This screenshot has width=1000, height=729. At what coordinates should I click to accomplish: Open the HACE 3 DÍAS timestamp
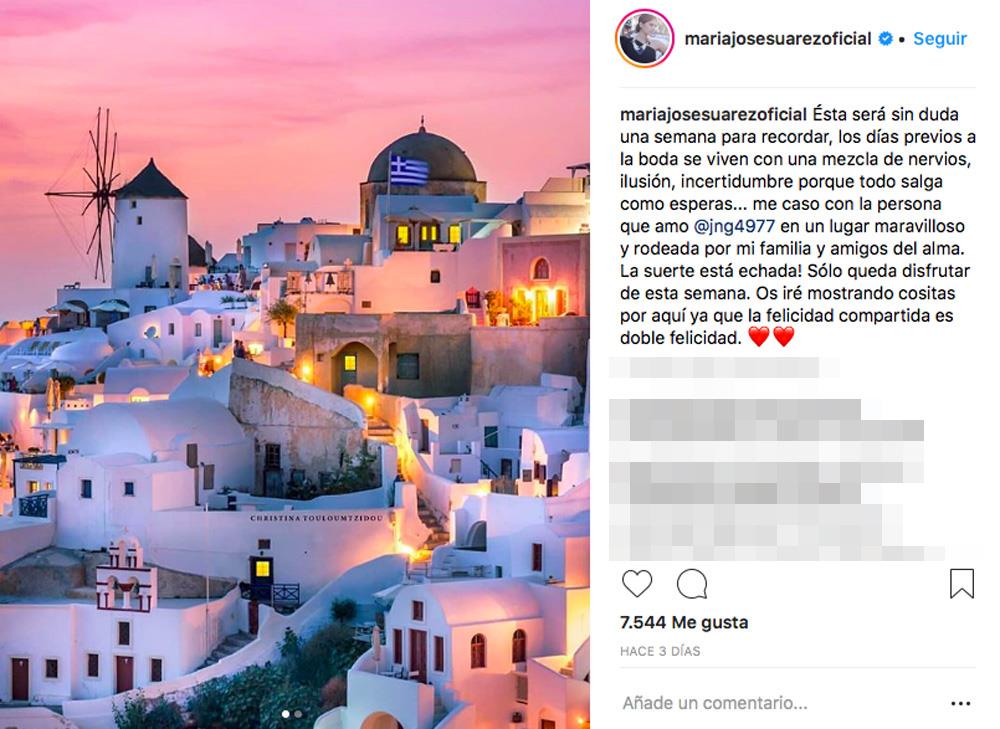coord(660,651)
